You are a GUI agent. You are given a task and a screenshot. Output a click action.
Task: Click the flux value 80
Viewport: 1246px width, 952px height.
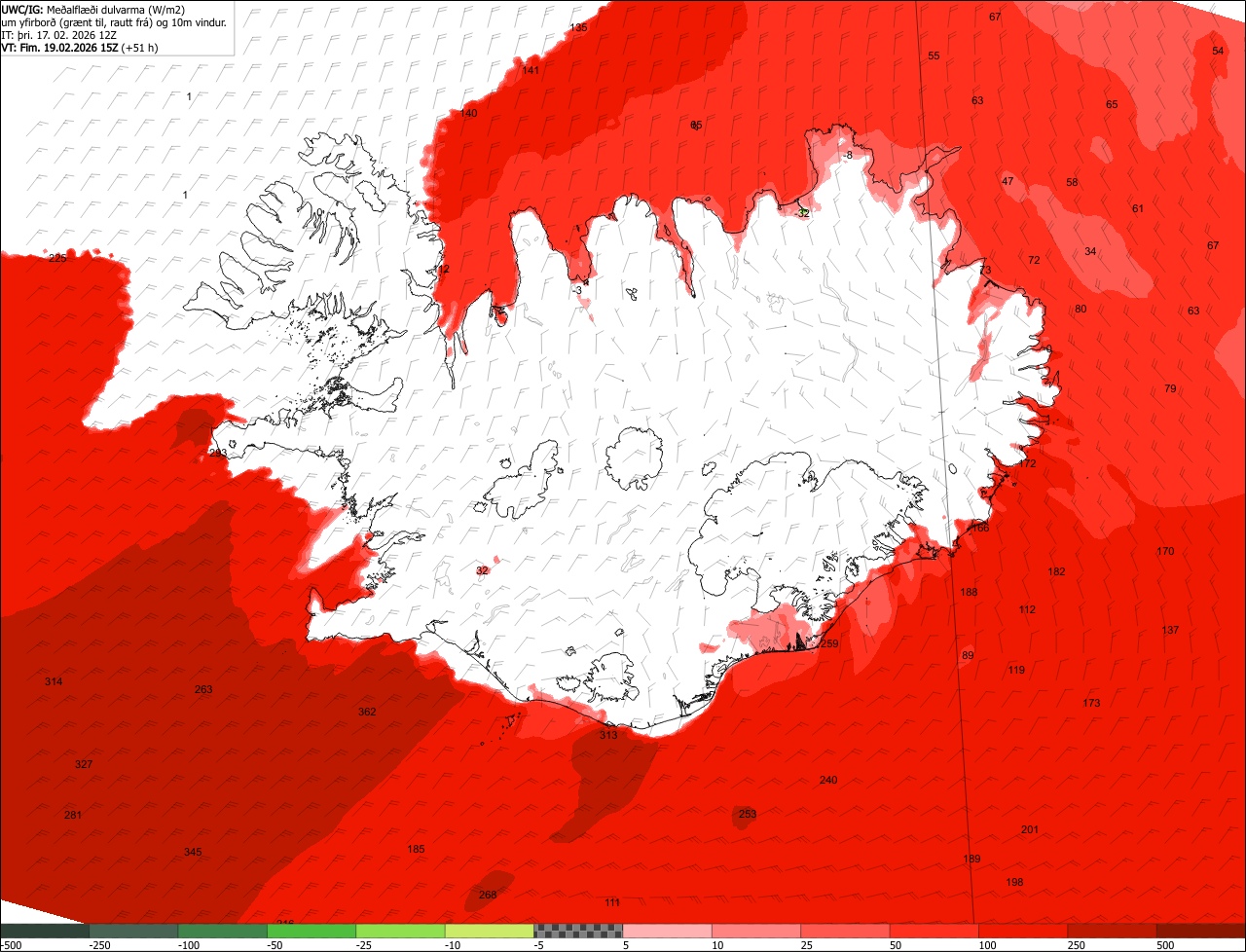(x=1081, y=309)
